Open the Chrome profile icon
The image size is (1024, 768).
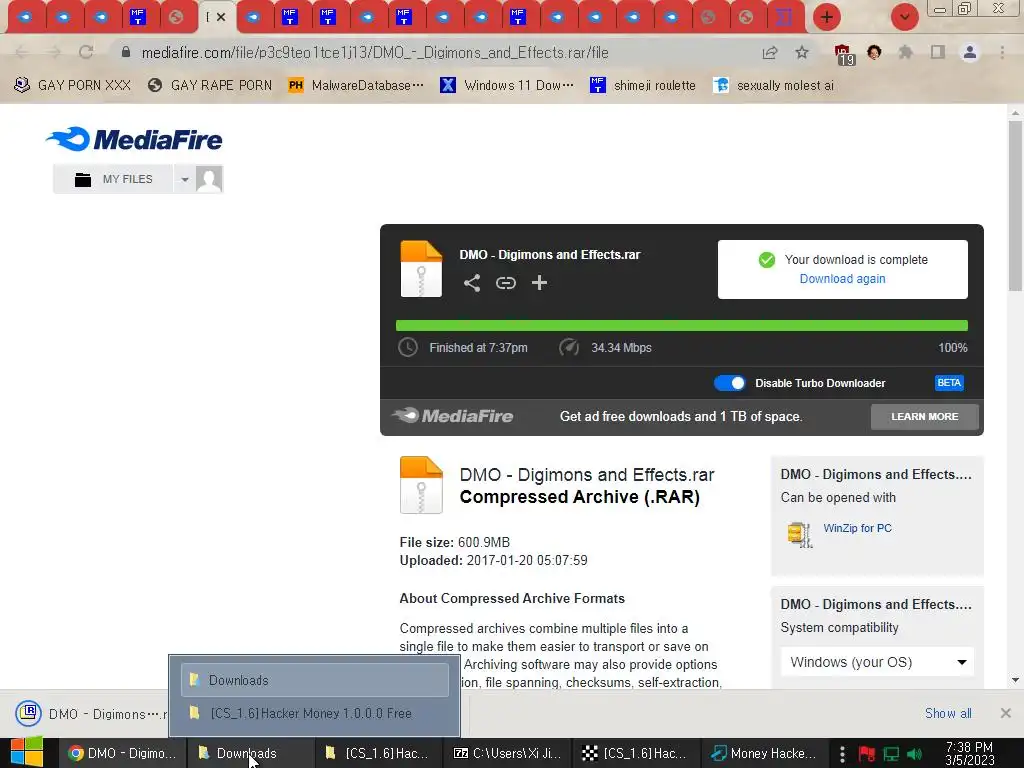970,52
